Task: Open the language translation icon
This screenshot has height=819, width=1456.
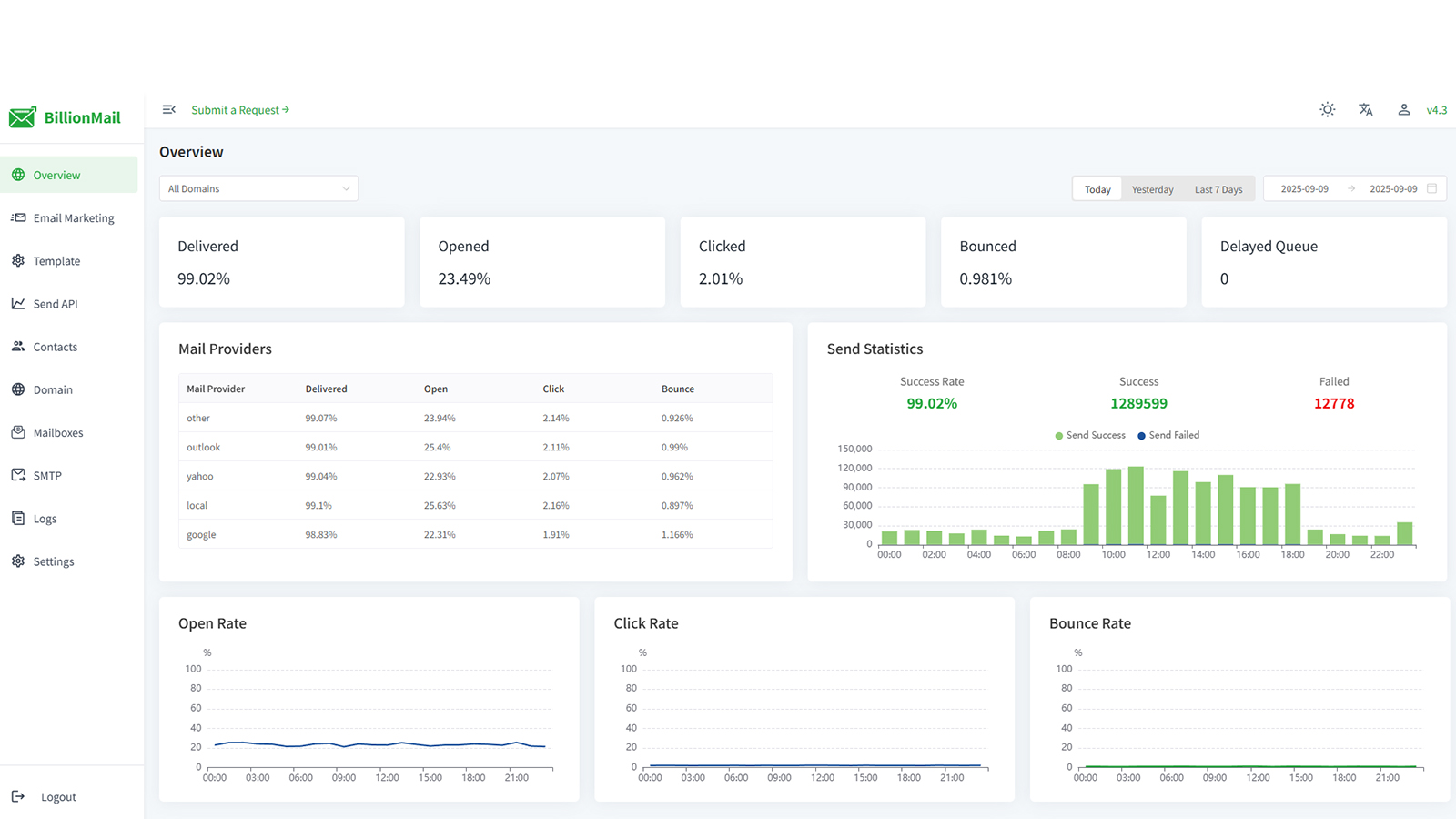Action: 1366,109
